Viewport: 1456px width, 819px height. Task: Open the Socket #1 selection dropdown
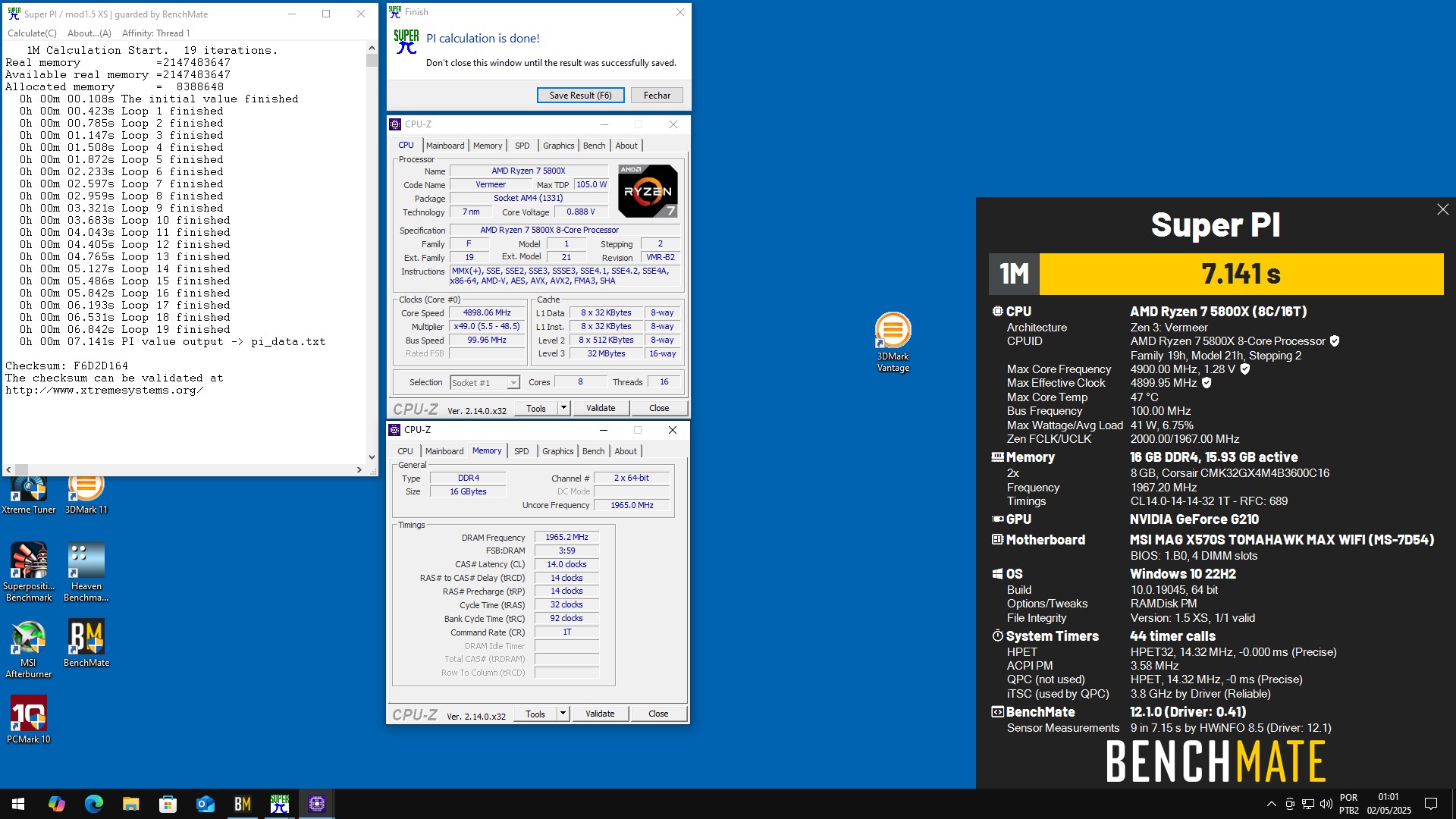click(x=485, y=383)
